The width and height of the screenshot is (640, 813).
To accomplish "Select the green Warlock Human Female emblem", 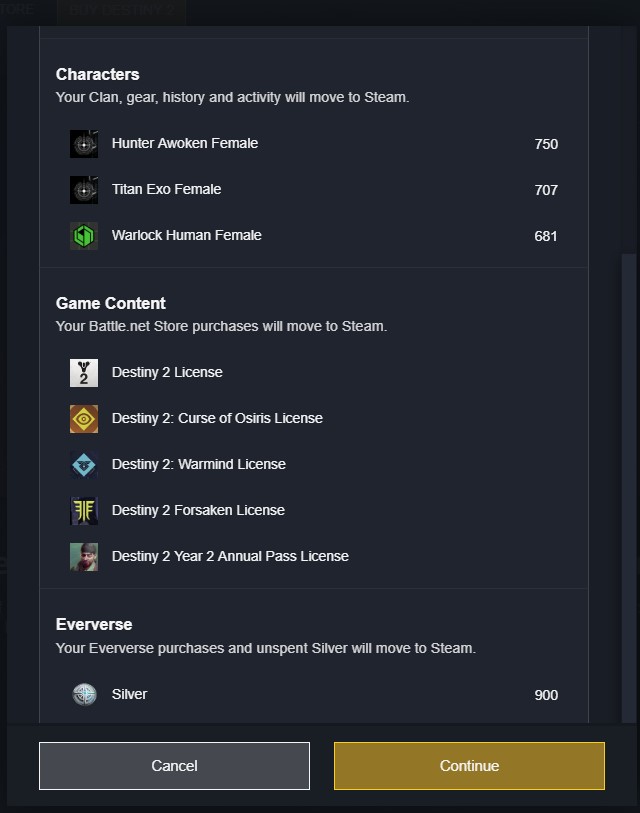I will click(84, 236).
